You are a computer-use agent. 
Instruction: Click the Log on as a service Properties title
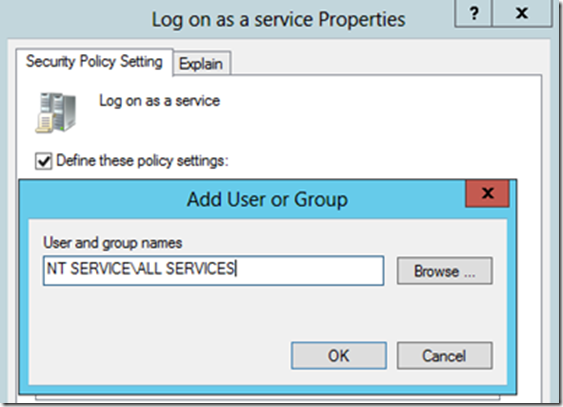(x=278, y=19)
